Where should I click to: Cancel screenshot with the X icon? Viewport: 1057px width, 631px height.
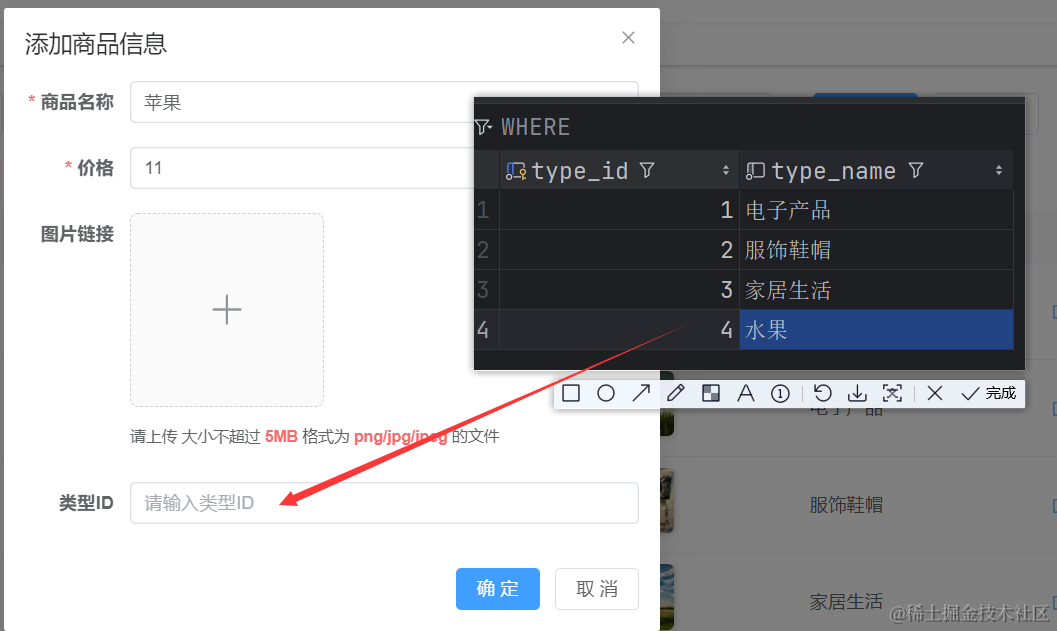tap(935, 393)
